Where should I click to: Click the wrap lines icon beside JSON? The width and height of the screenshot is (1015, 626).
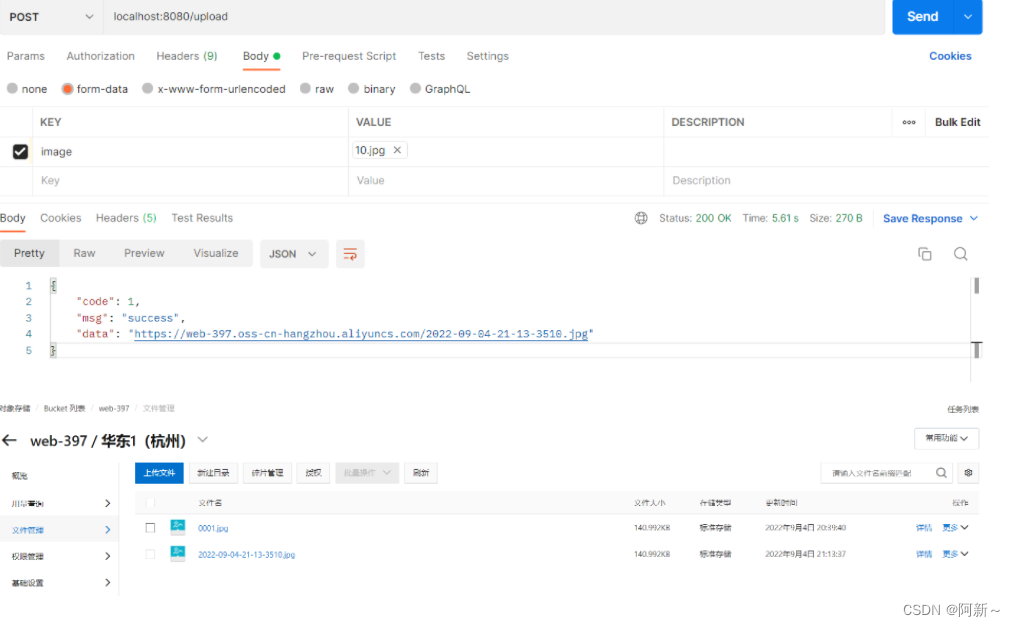pos(350,254)
